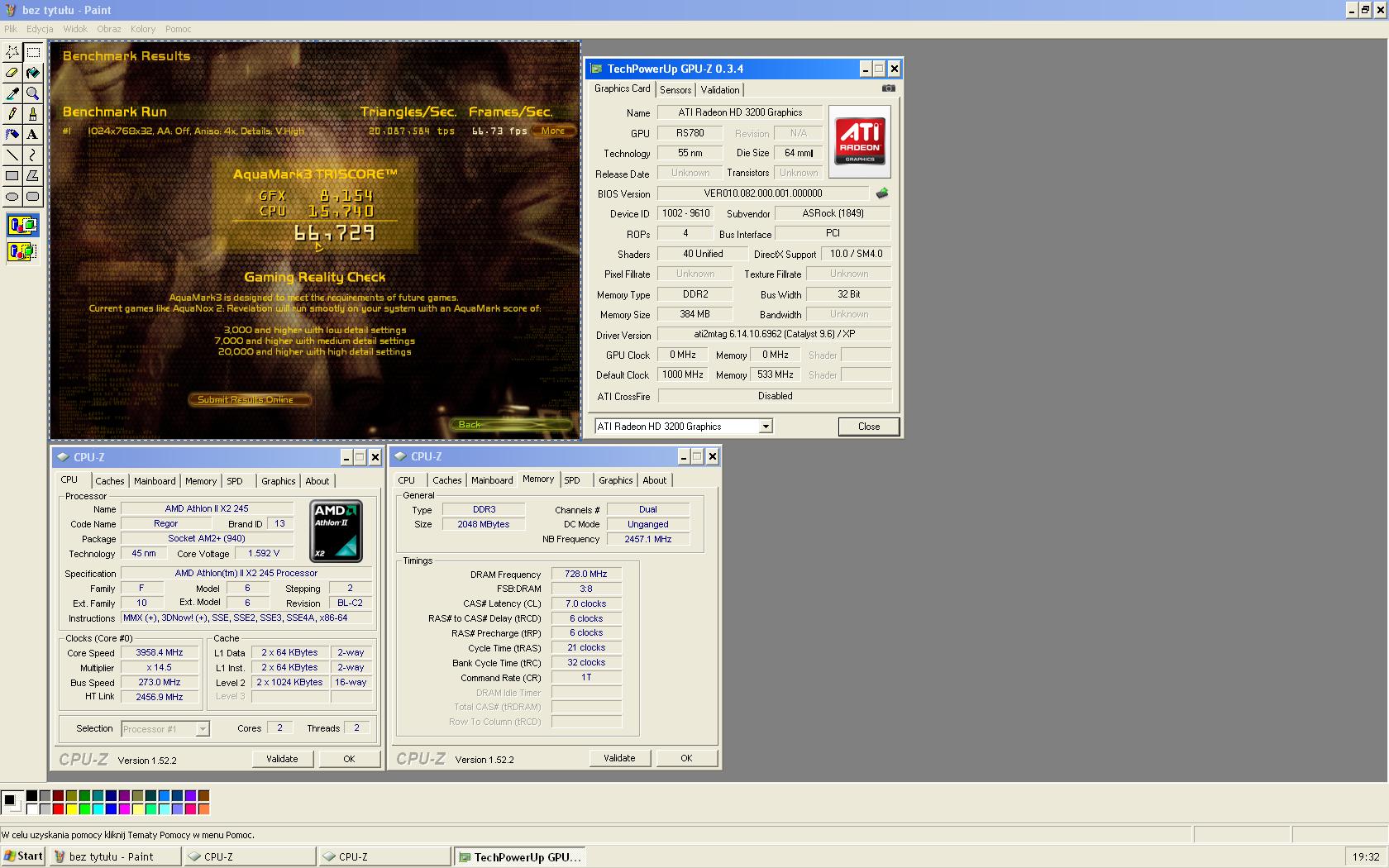
Task: Choose the Rounded Rectangle tool
Action: pyautogui.click(x=33, y=197)
